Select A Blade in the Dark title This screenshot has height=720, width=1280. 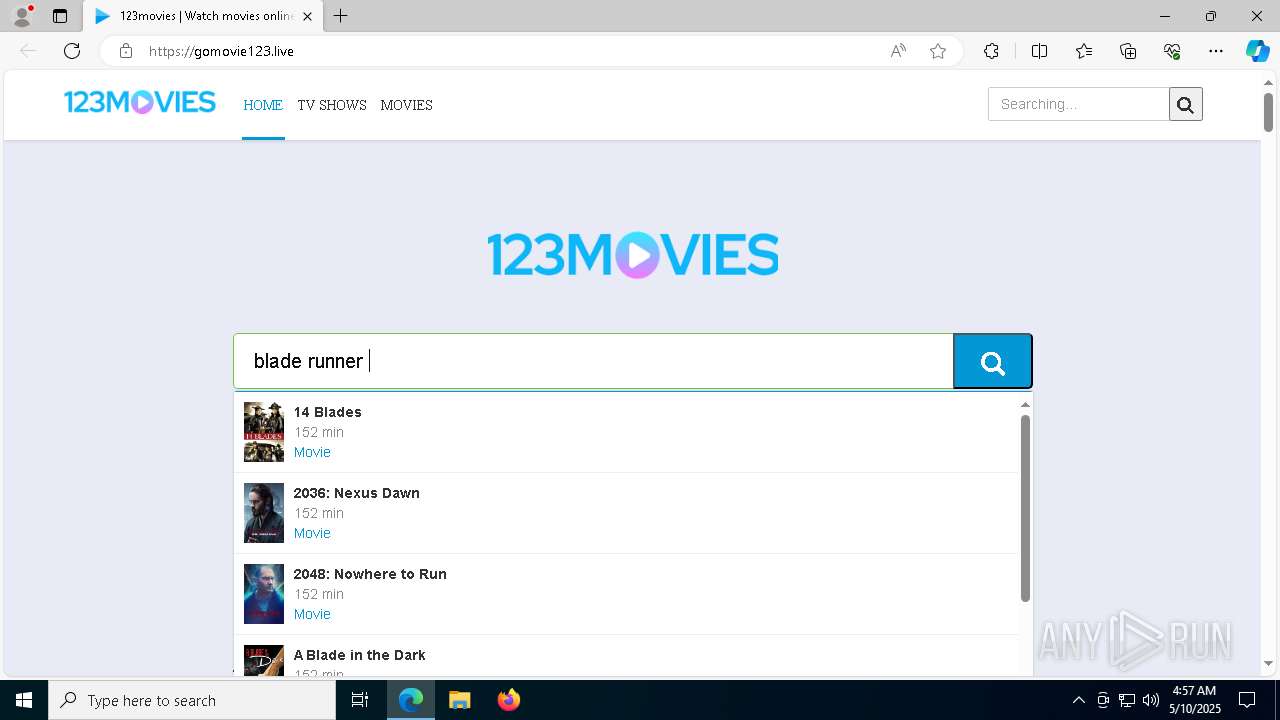tap(359, 655)
